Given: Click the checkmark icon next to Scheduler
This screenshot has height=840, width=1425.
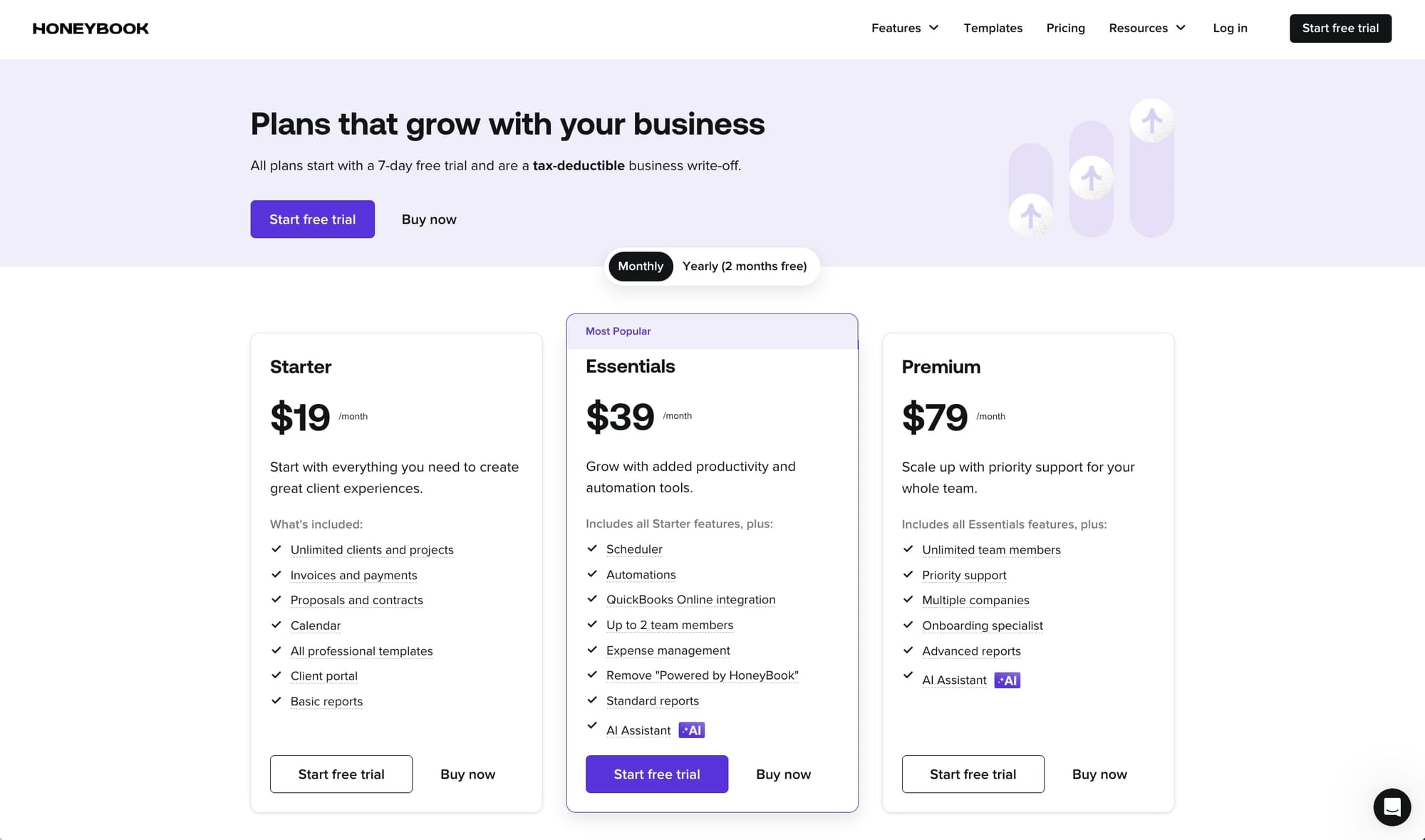Looking at the screenshot, I should pyautogui.click(x=591, y=548).
